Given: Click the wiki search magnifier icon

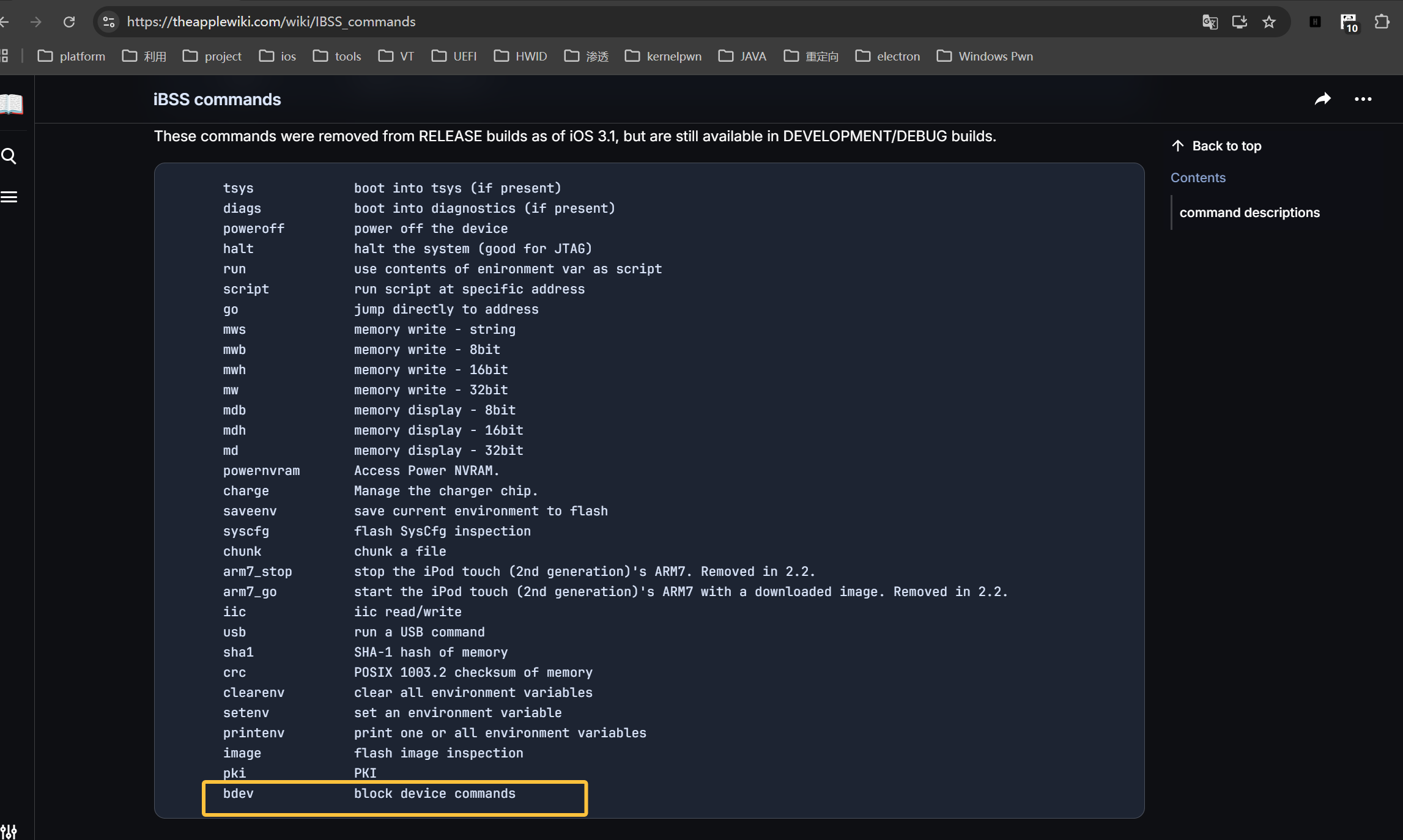Looking at the screenshot, I should click(x=9, y=157).
